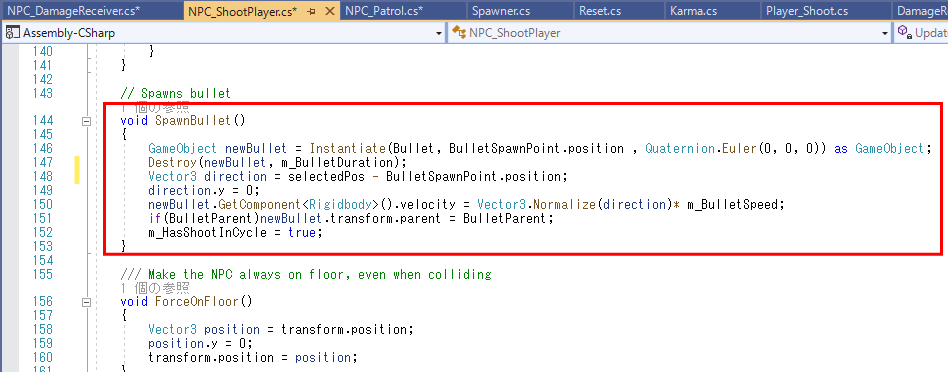Click 'Destroy' on line 147
The image size is (948, 372).
(172, 162)
